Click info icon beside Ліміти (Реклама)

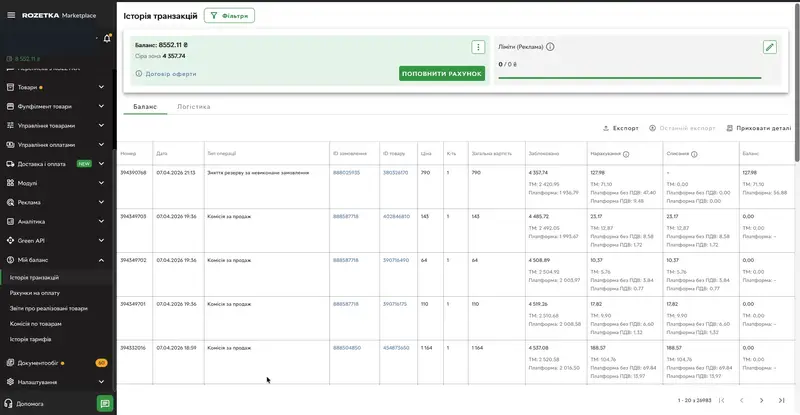click(550, 47)
